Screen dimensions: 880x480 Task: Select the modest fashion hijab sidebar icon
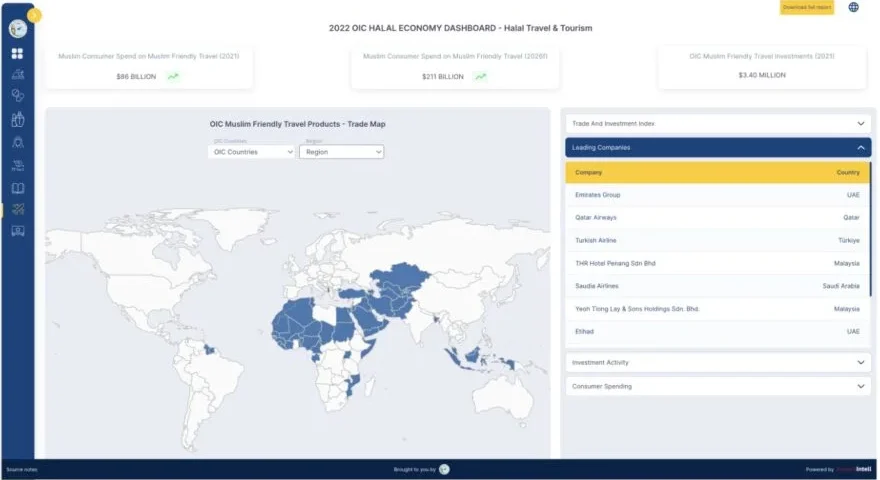17,142
